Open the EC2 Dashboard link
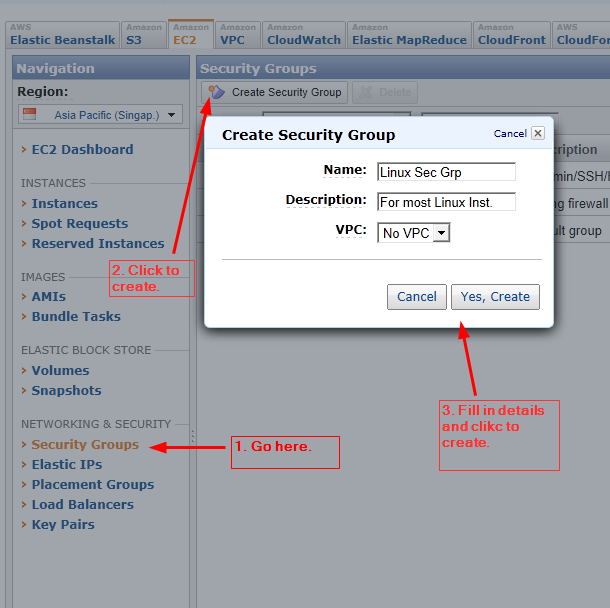 click(x=82, y=149)
